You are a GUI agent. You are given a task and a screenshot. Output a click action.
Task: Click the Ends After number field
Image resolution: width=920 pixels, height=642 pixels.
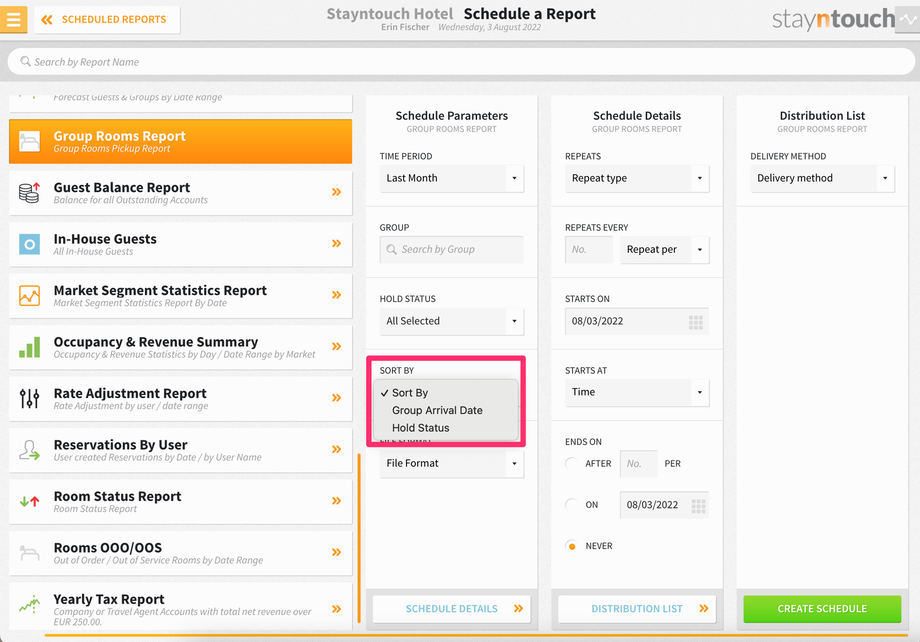pos(638,464)
